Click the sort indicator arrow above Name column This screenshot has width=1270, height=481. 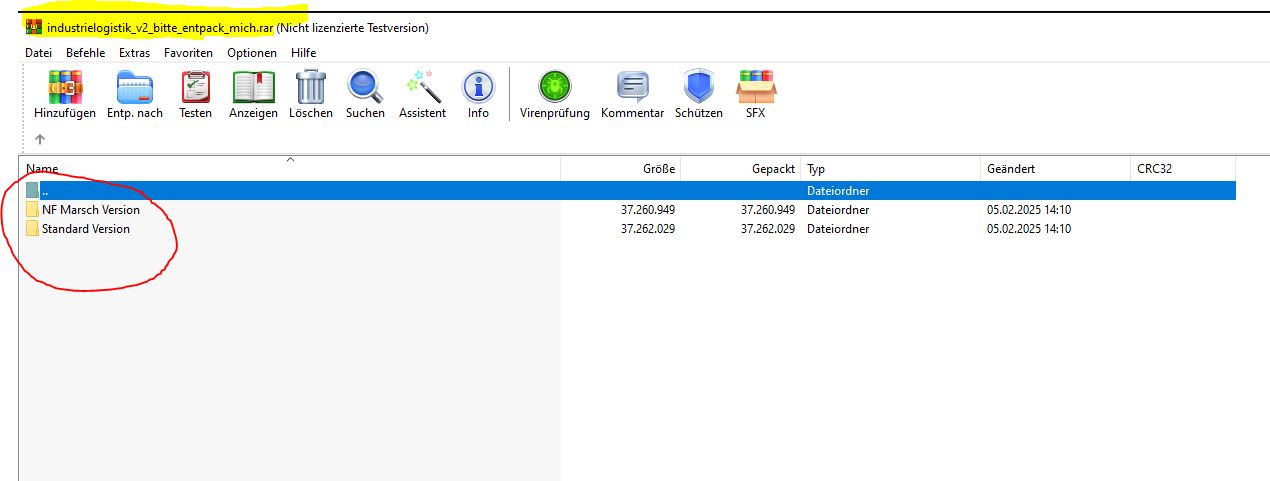point(291,159)
